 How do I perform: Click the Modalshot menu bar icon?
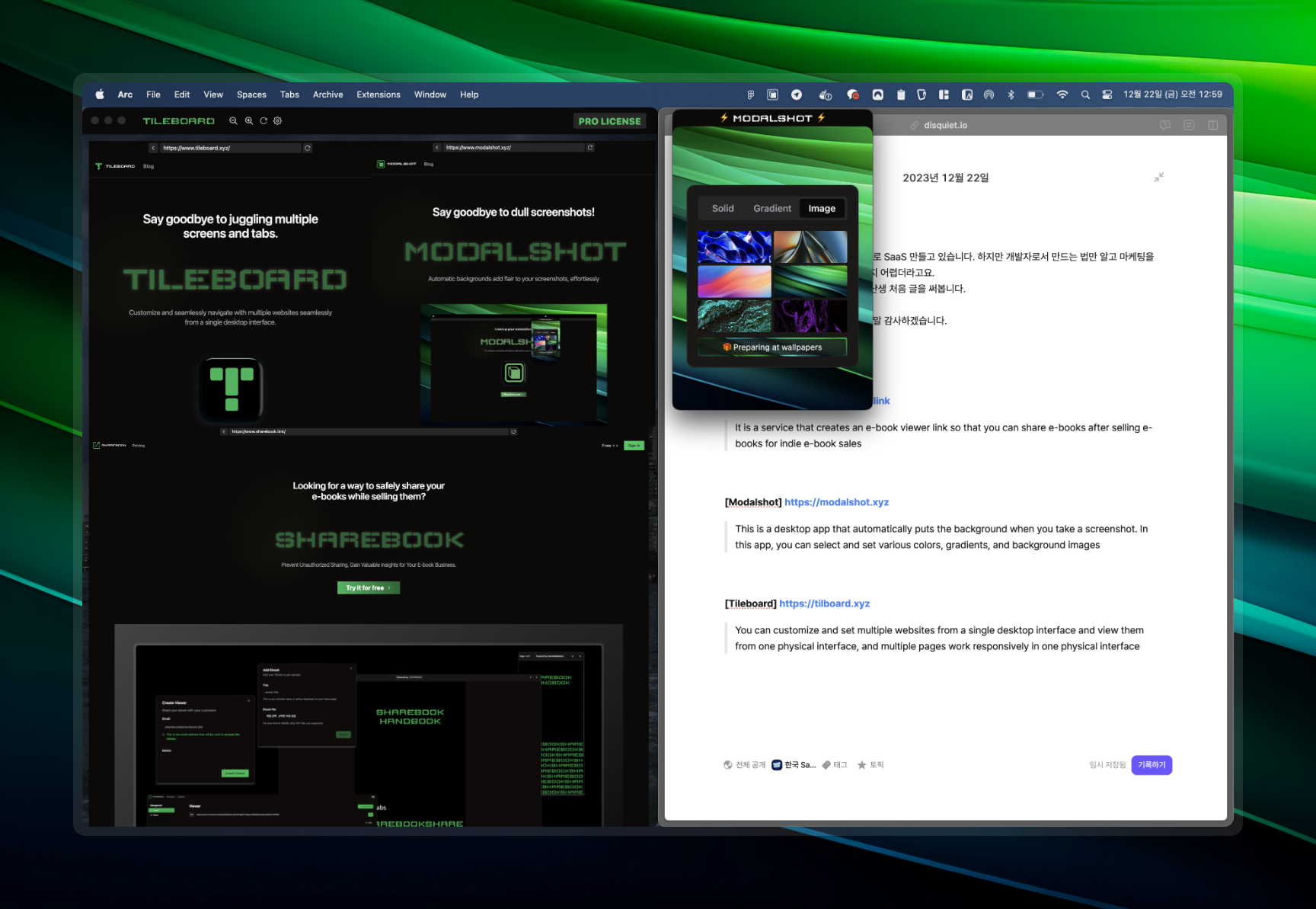tap(772, 94)
